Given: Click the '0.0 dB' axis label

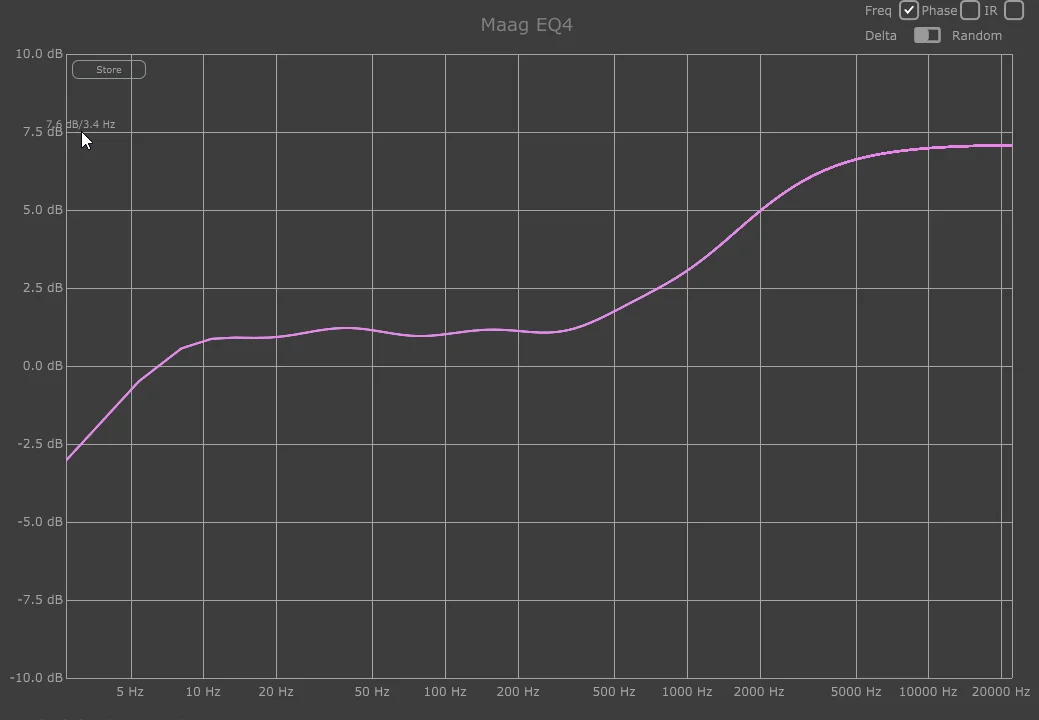Looking at the screenshot, I should (x=43, y=366).
